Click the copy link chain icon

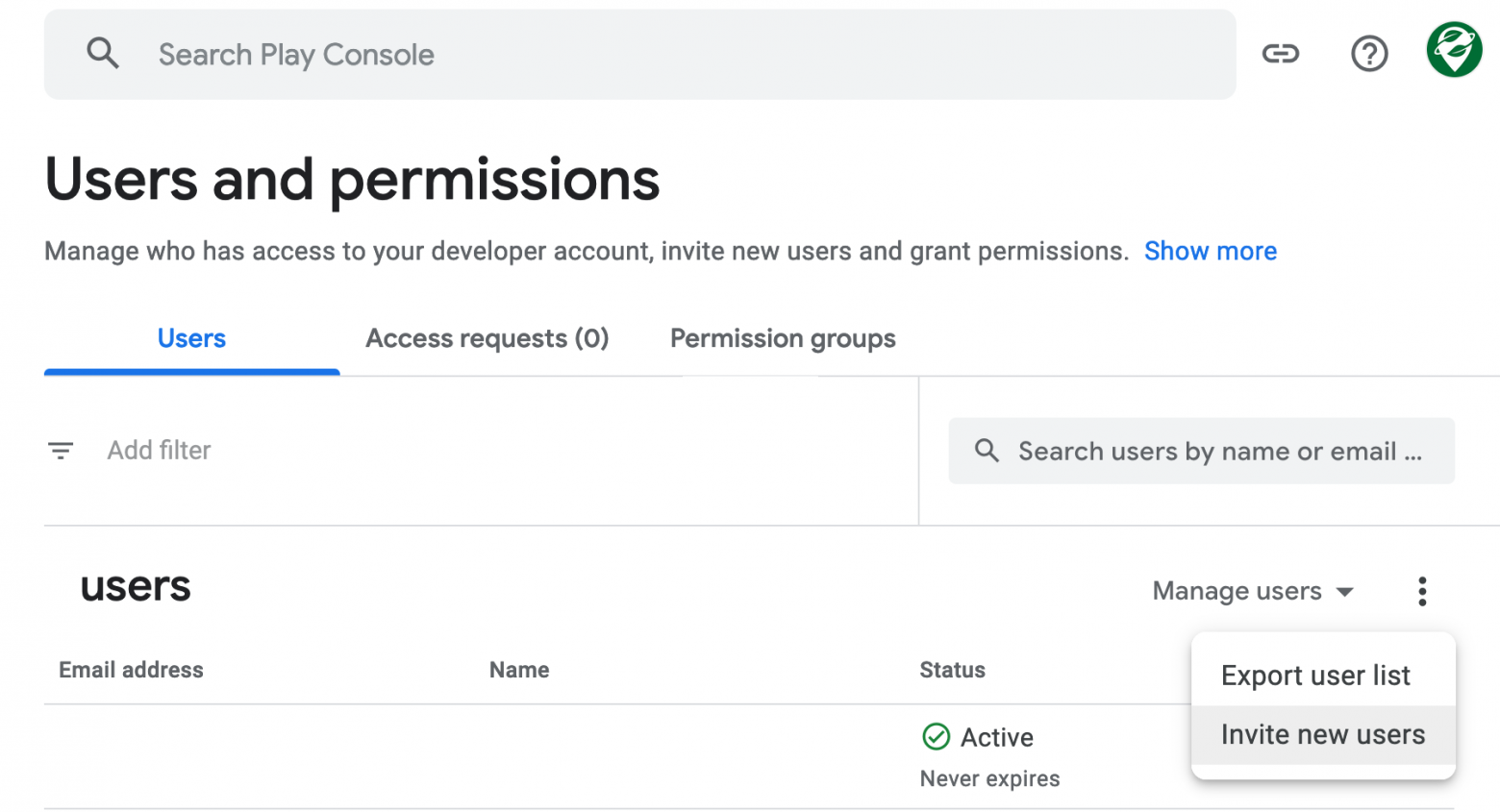coord(1280,54)
